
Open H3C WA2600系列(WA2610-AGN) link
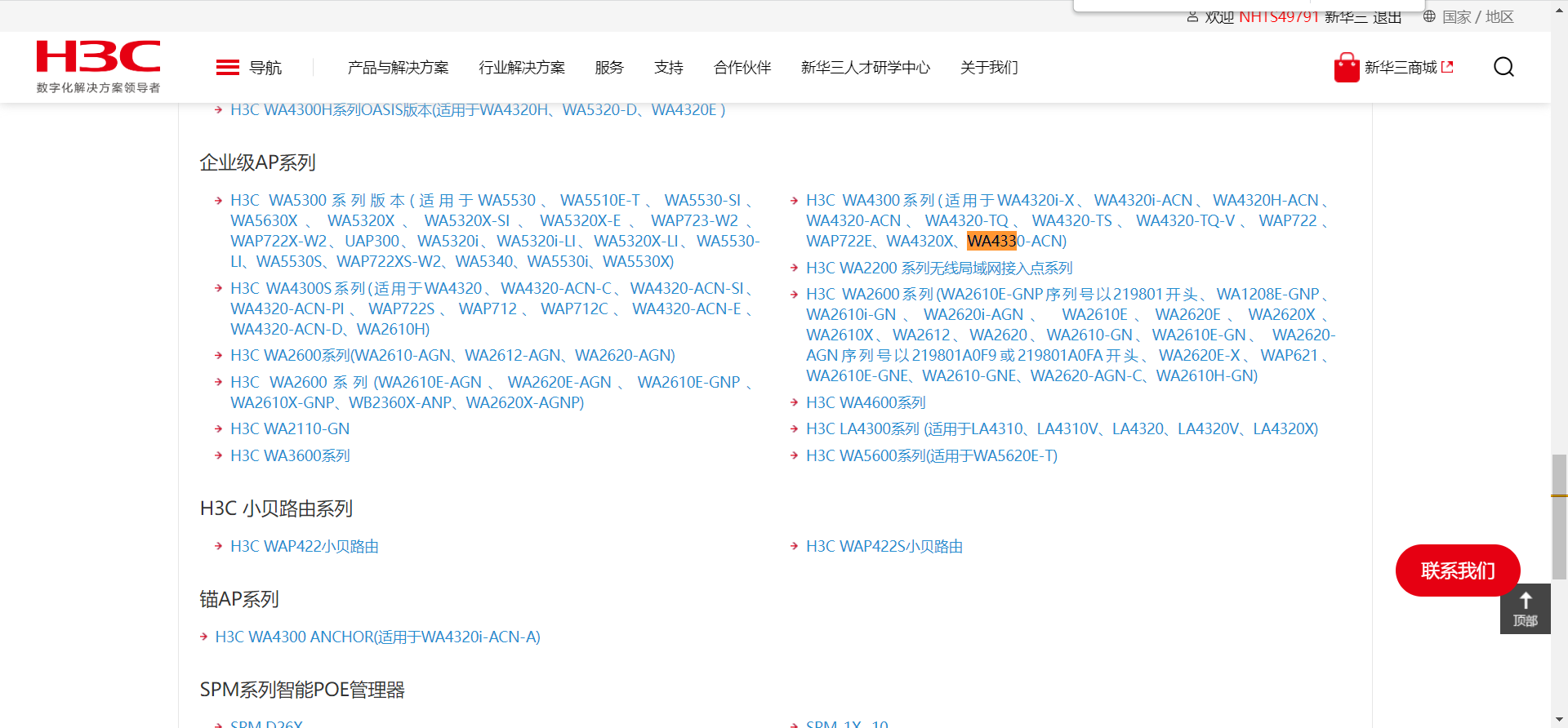[x=452, y=356]
